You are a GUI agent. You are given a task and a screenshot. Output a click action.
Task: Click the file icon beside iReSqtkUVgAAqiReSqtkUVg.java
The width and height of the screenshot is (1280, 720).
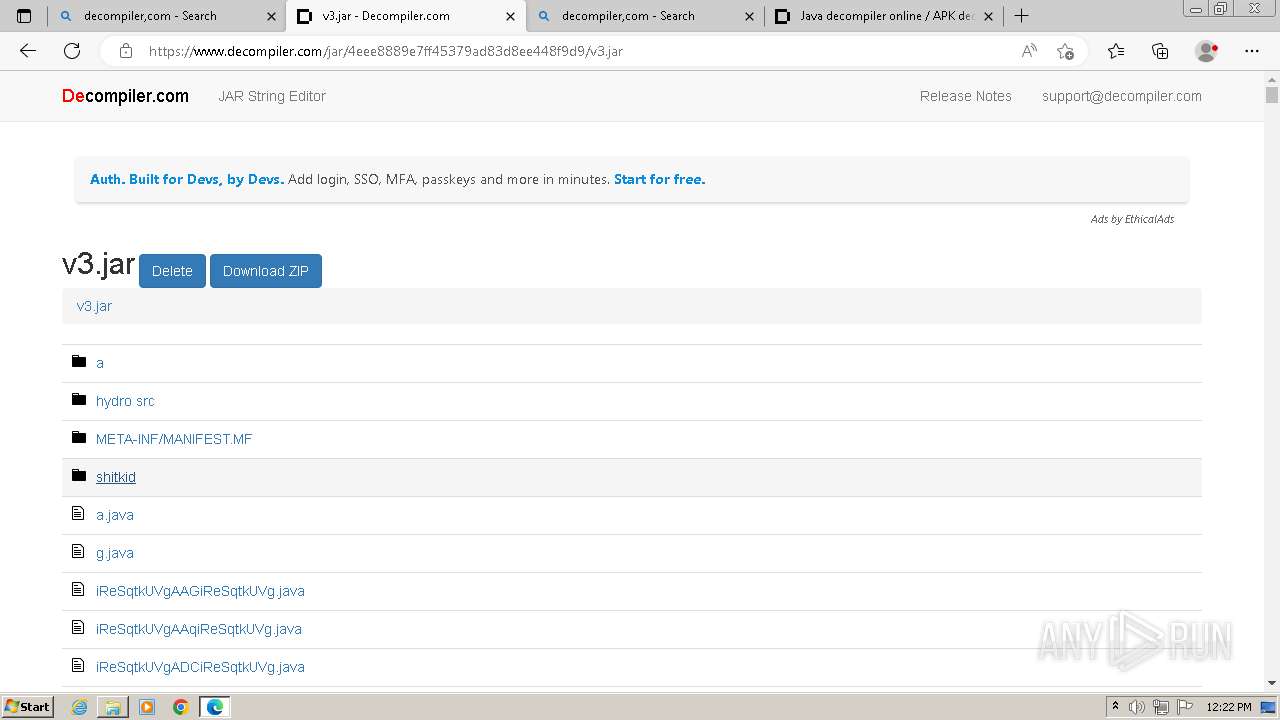click(x=78, y=627)
